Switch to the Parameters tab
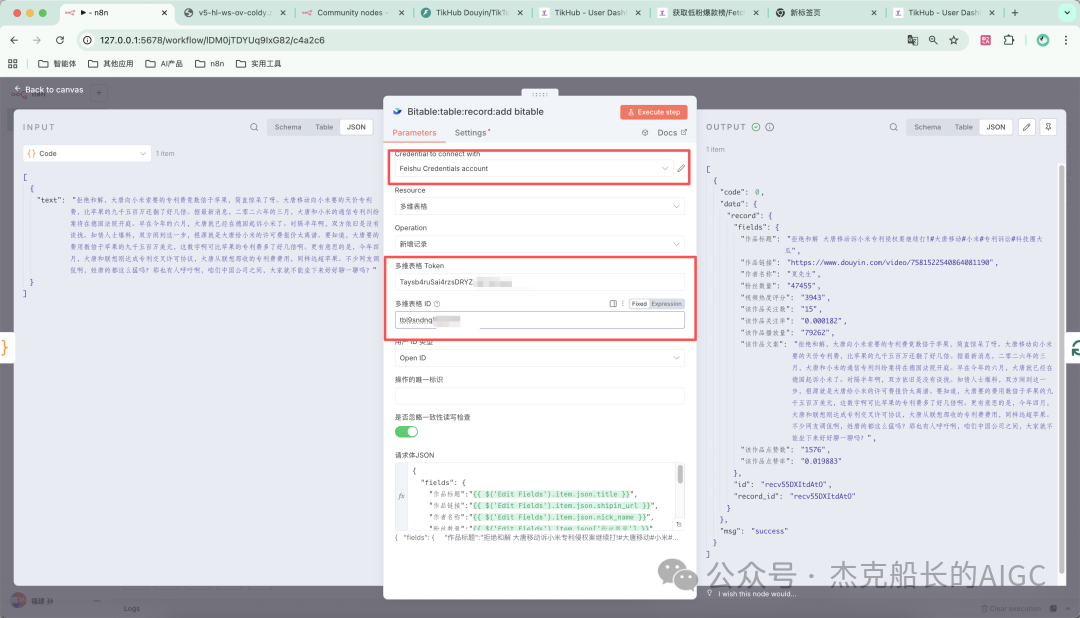 [414, 132]
